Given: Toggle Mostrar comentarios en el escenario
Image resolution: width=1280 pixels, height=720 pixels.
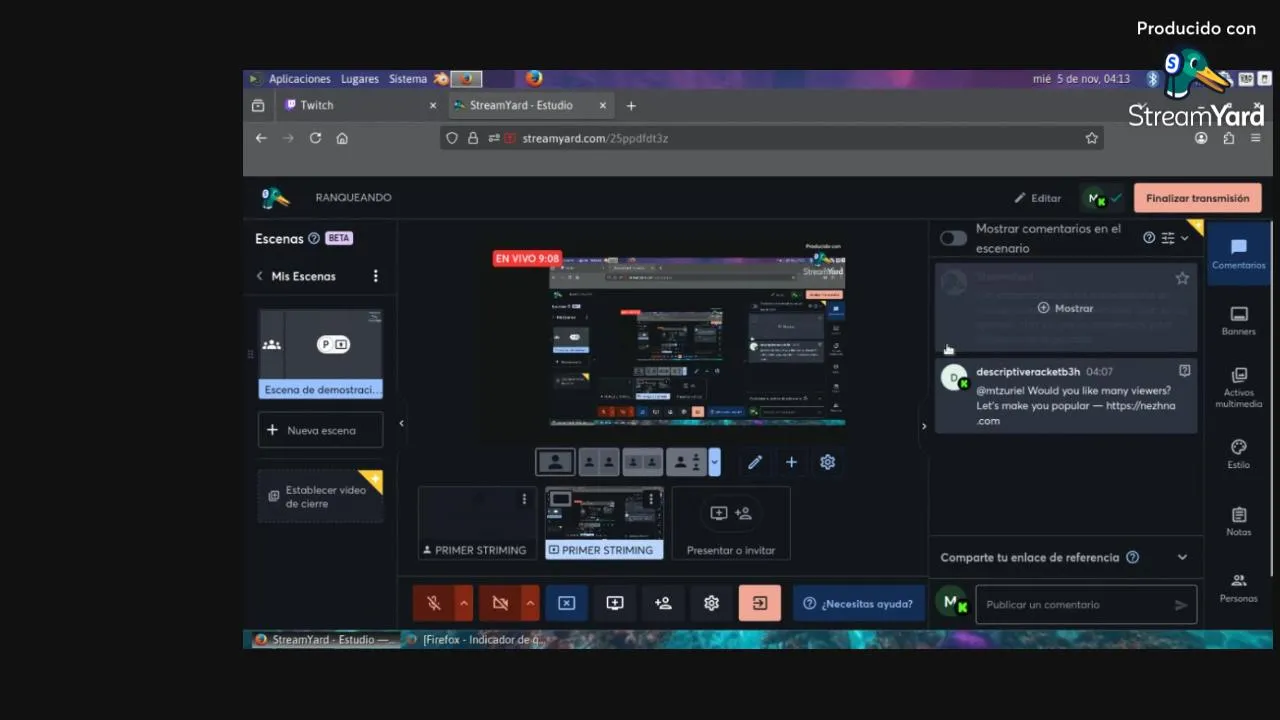Looking at the screenshot, I should point(953,238).
